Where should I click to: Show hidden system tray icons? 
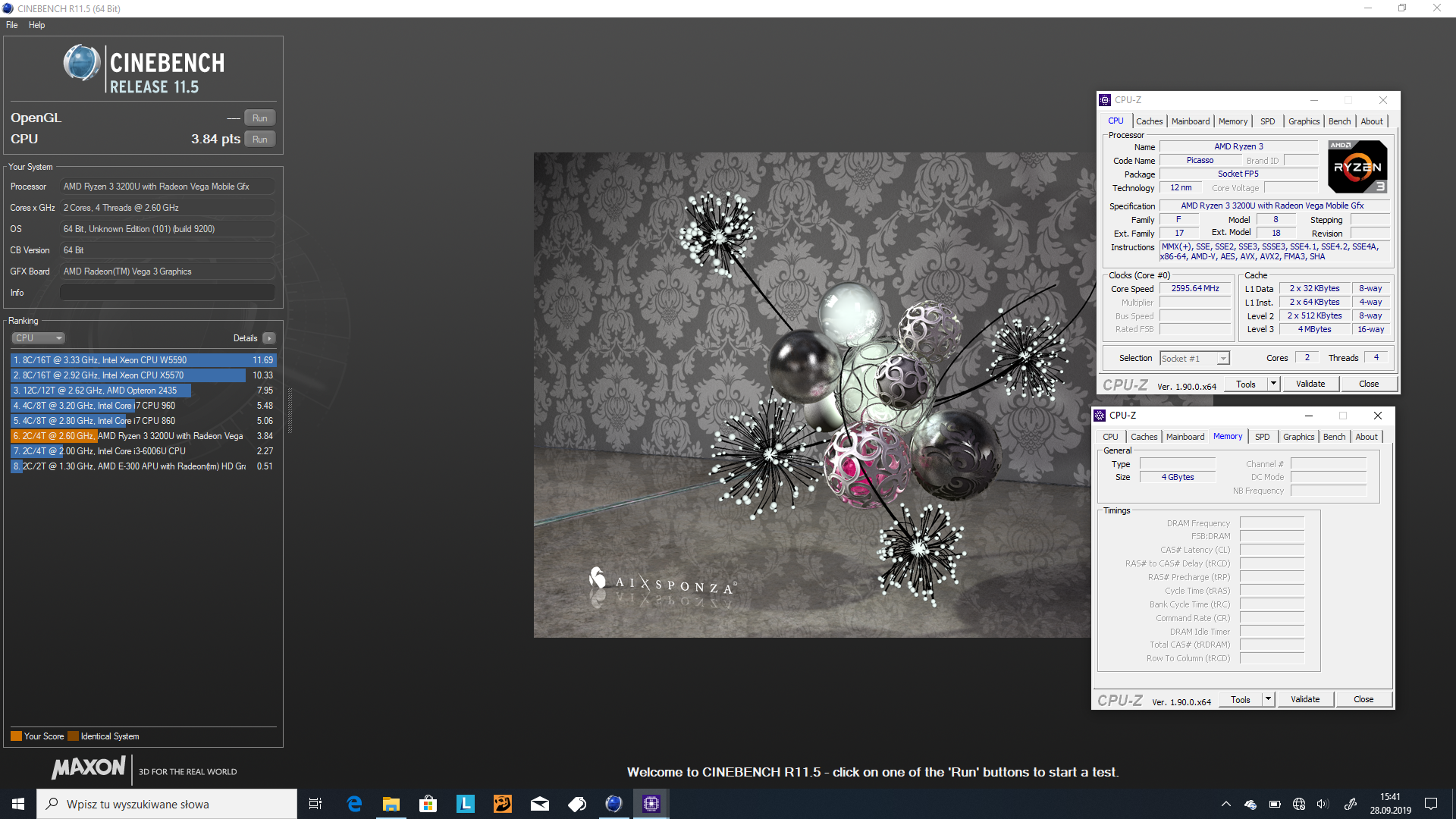pyautogui.click(x=1225, y=804)
